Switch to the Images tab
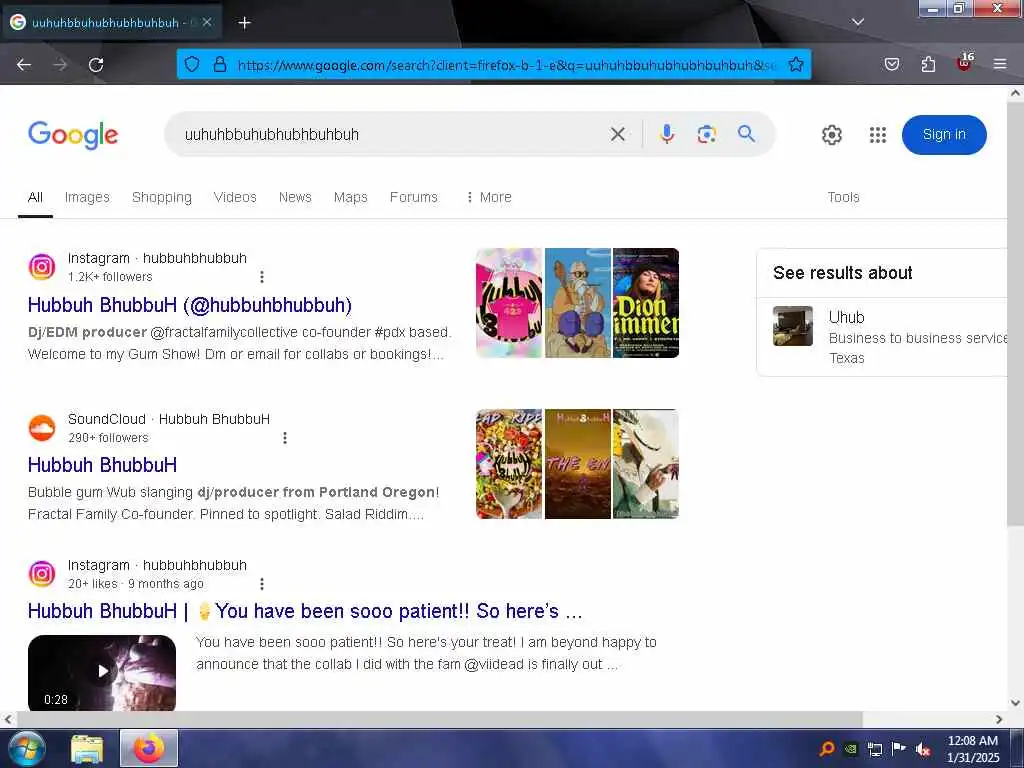Image resolution: width=1024 pixels, height=768 pixels. [x=87, y=197]
